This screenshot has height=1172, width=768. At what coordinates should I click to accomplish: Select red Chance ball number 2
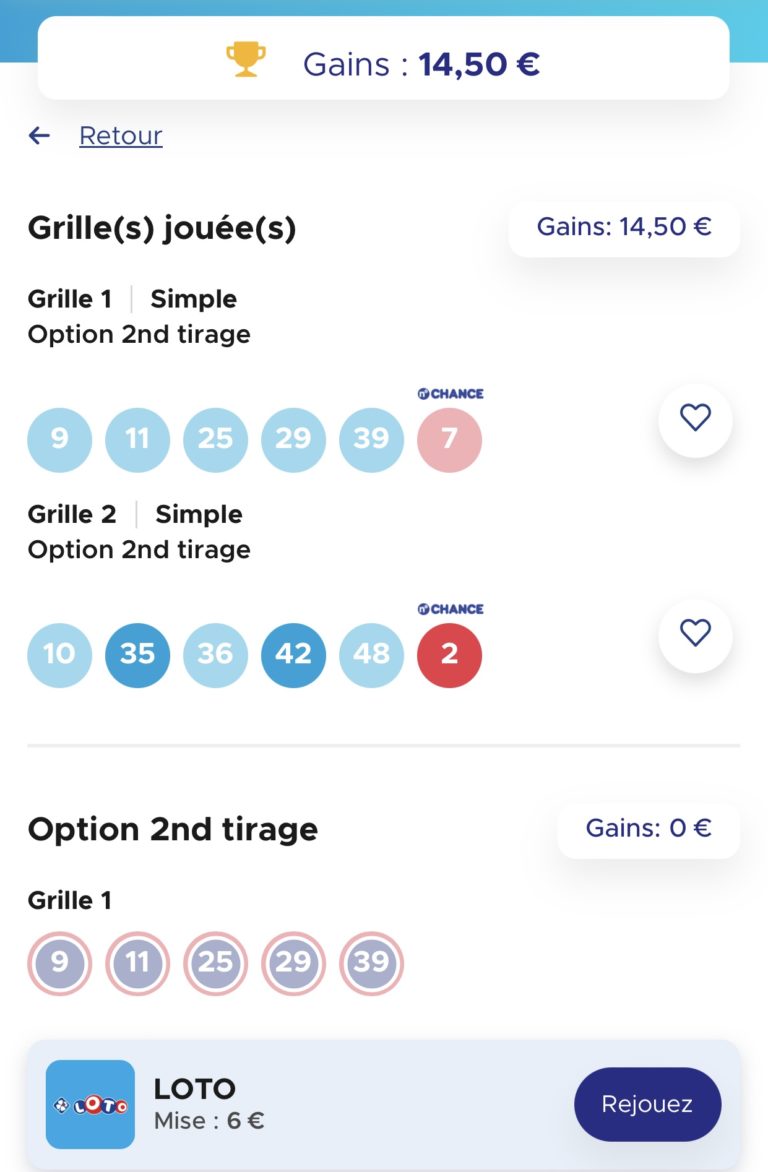[449, 655]
